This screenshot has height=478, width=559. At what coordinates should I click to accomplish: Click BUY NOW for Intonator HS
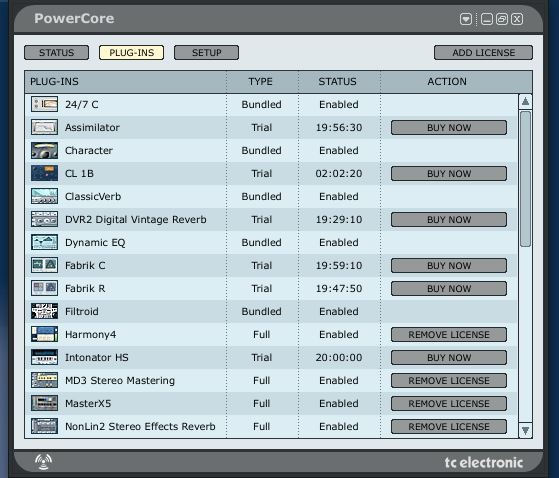[449, 358]
